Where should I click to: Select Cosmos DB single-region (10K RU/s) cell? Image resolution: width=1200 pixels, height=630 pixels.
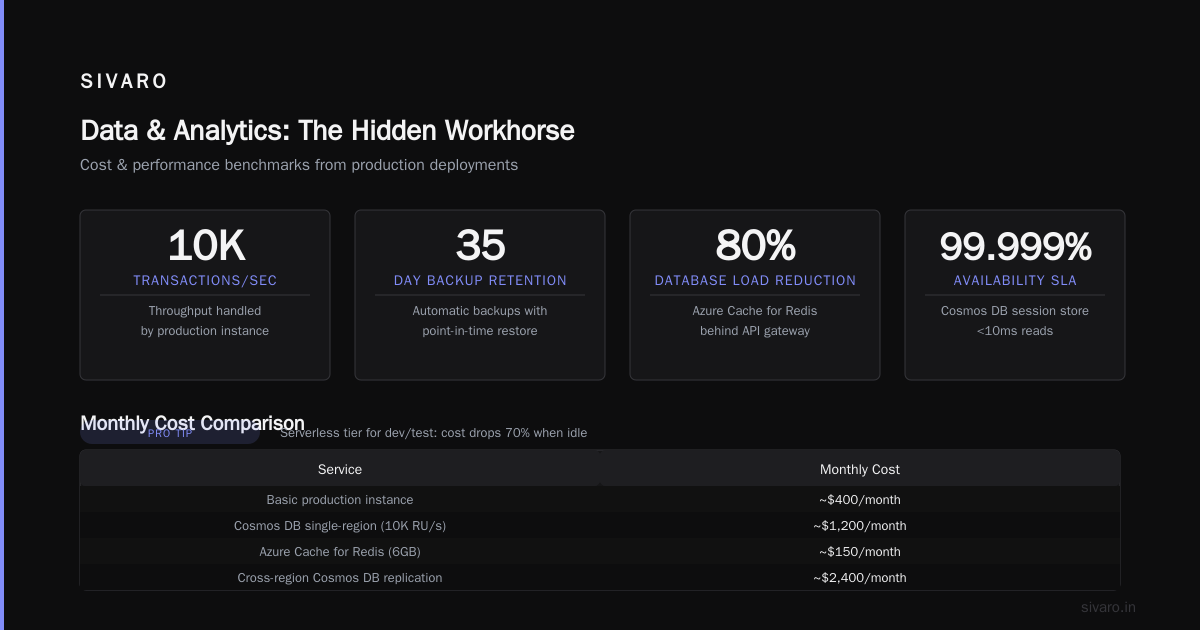point(340,526)
